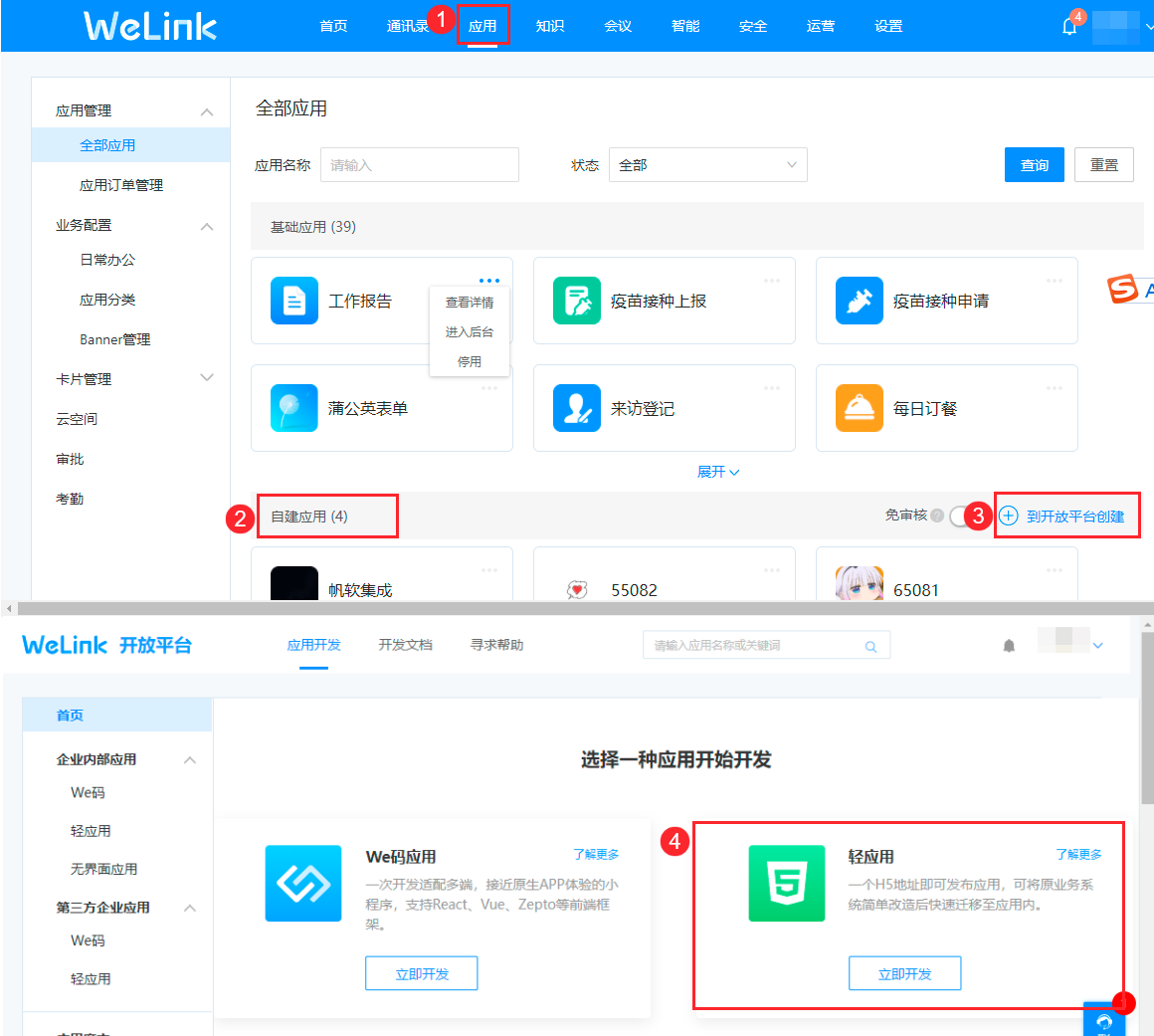Viewport: 1154px width, 1036px height.
Task: Open the three-dot menu on 每日订餐 card
Action: (x=1055, y=388)
